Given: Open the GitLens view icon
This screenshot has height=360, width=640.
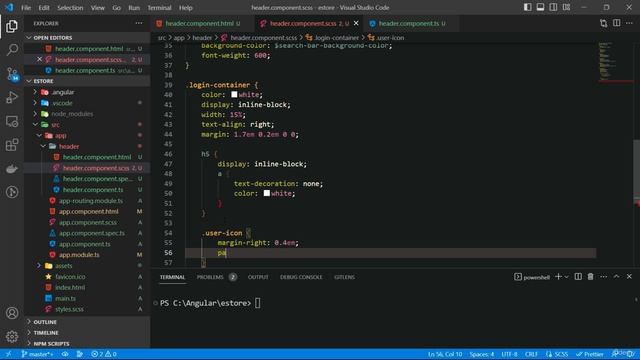Looking at the screenshot, I should (x=12, y=192).
